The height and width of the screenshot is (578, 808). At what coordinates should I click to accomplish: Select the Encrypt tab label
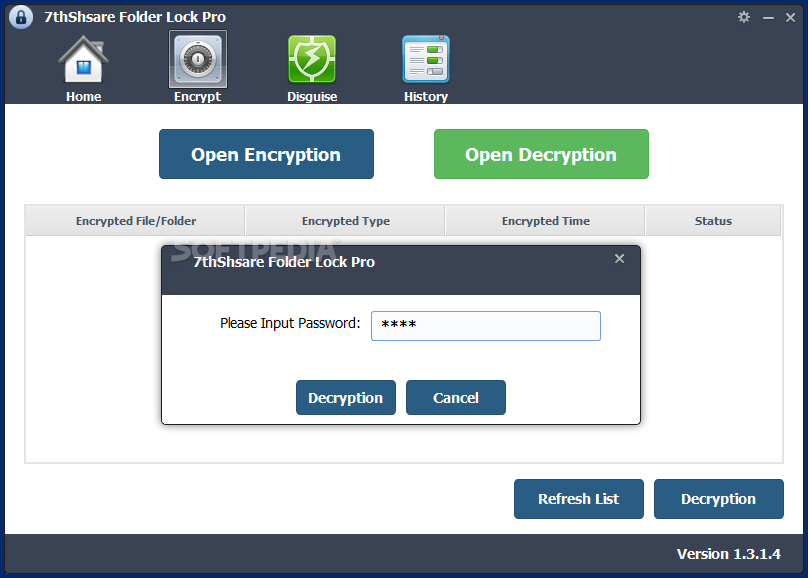pos(197,97)
